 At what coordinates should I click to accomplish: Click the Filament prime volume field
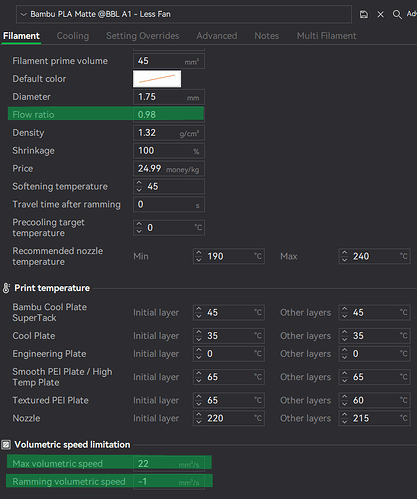[x=169, y=61]
